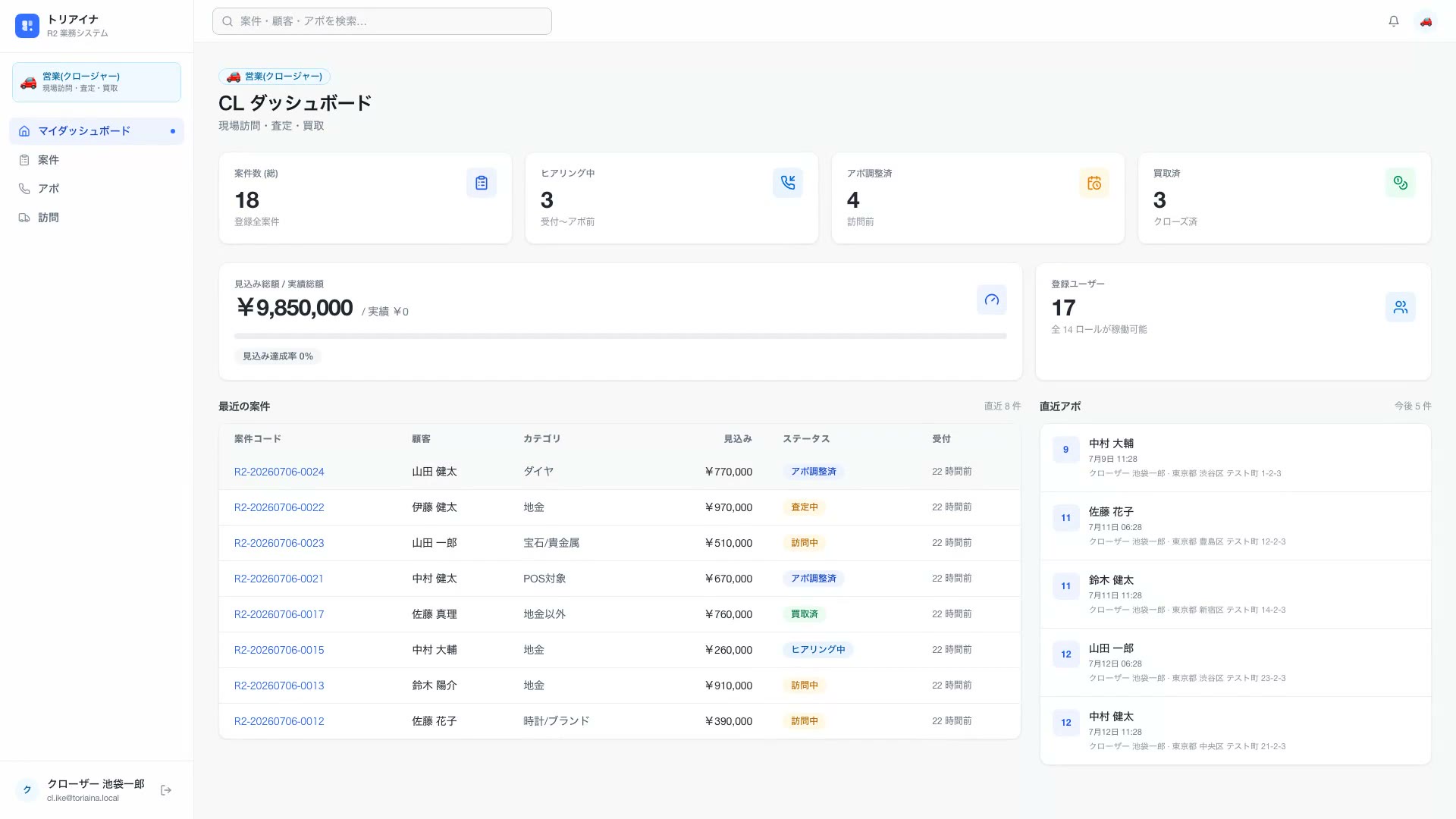The width and height of the screenshot is (1456, 819).
Task: Click the logout arrow icon
Action: tap(166, 790)
